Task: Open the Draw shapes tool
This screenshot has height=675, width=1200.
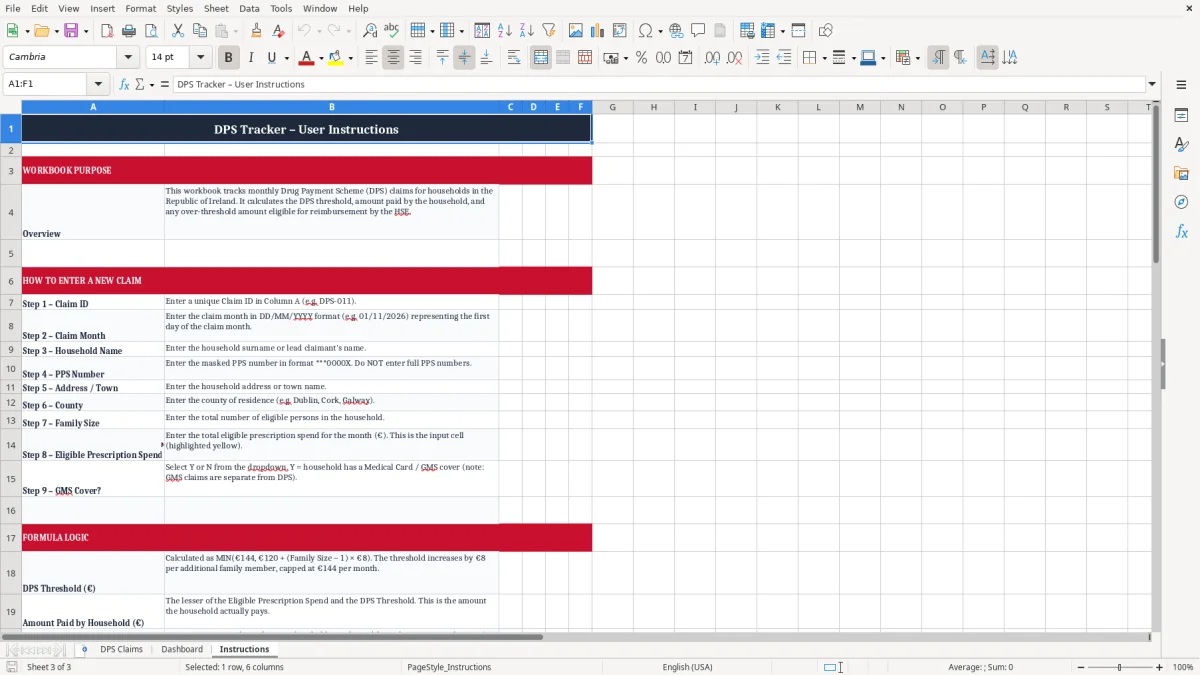Action: point(826,31)
